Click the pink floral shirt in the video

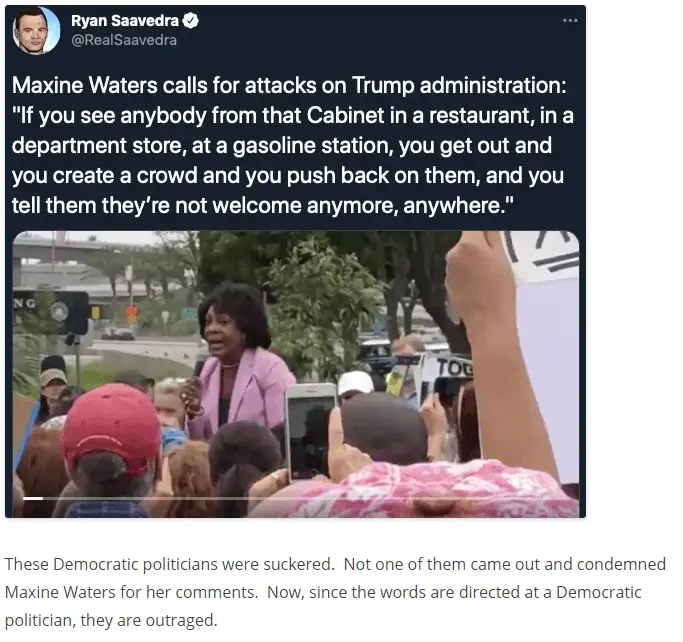pyautogui.click(x=436, y=490)
